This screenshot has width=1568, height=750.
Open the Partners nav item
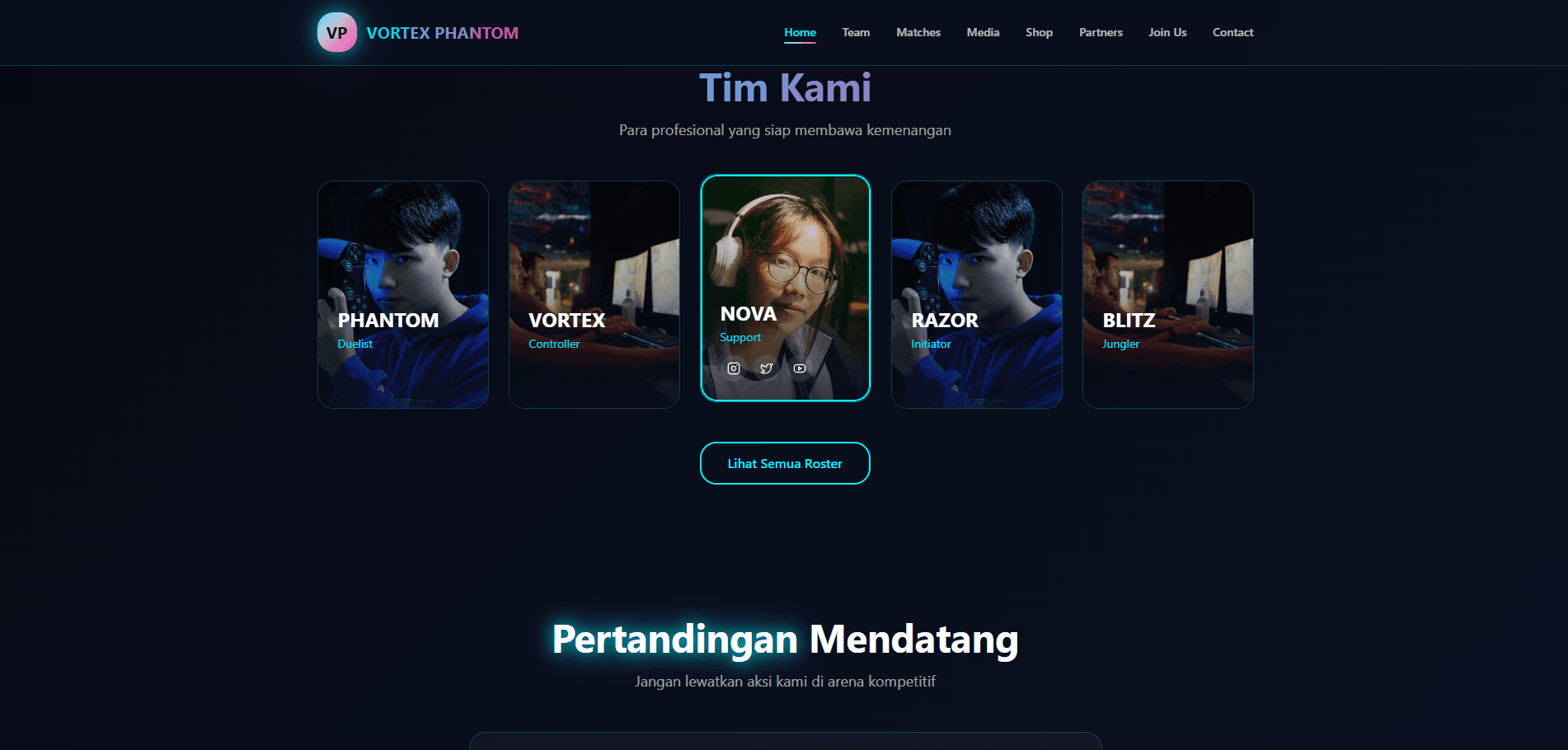[x=1101, y=32]
